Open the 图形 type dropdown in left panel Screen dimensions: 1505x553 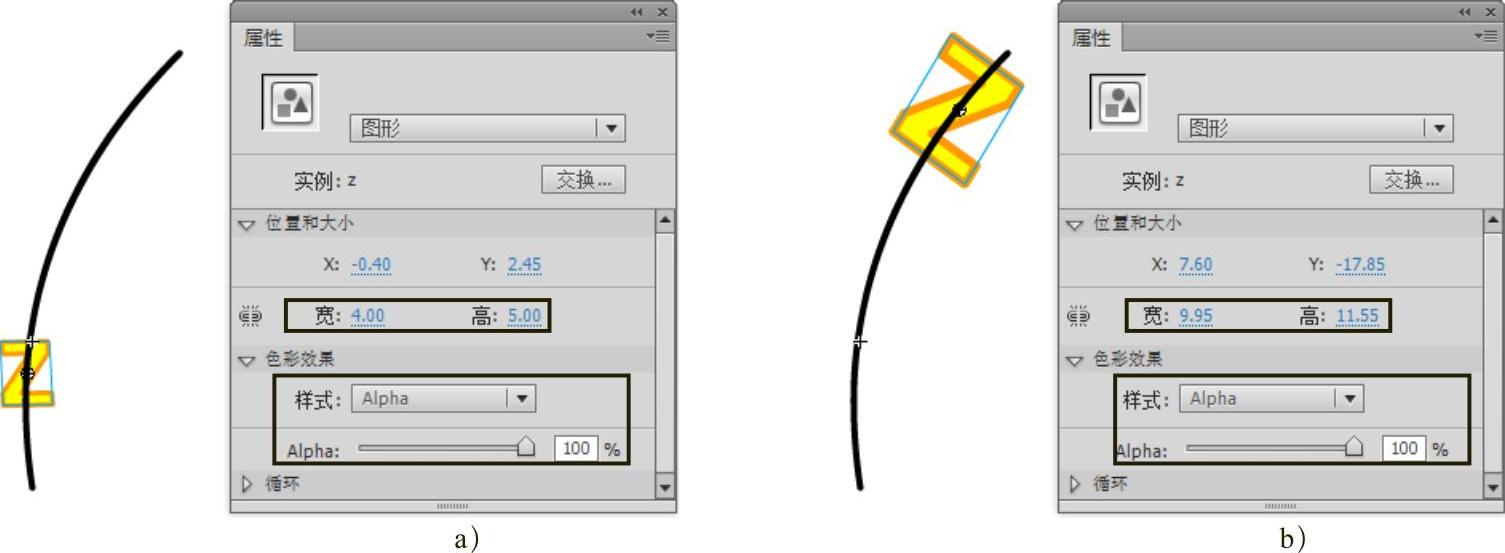[x=487, y=128]
